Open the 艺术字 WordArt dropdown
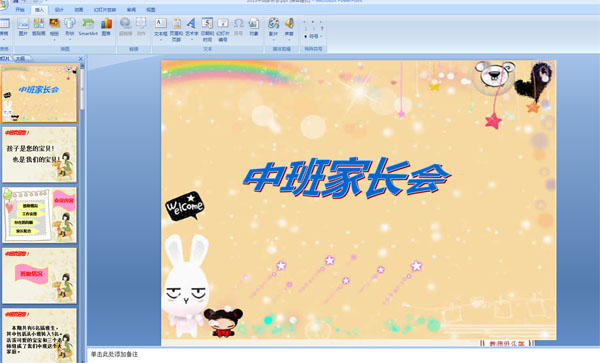 (x=192, y=28)
